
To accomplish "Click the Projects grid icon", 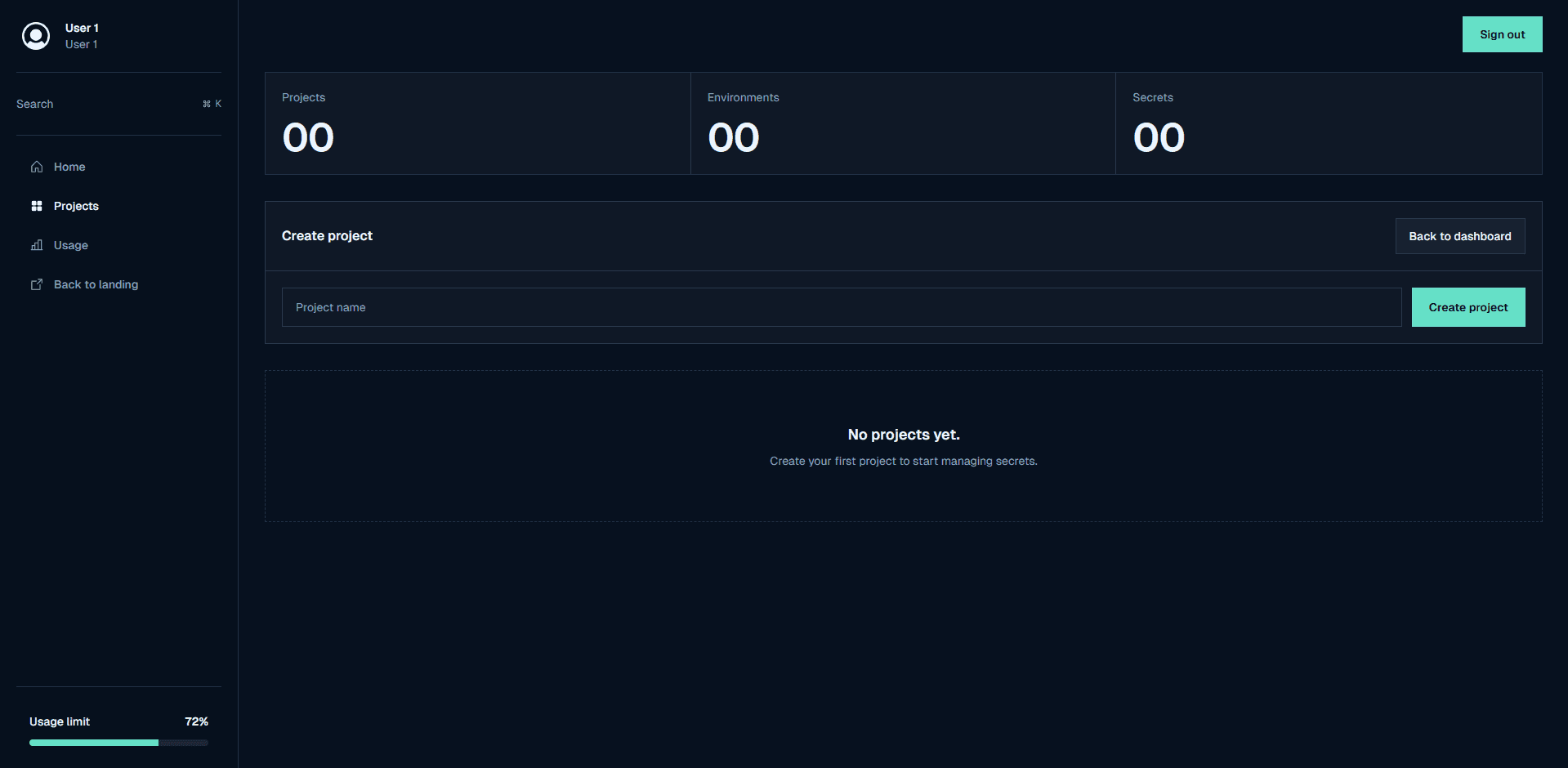I will click(x=37, y=206).
